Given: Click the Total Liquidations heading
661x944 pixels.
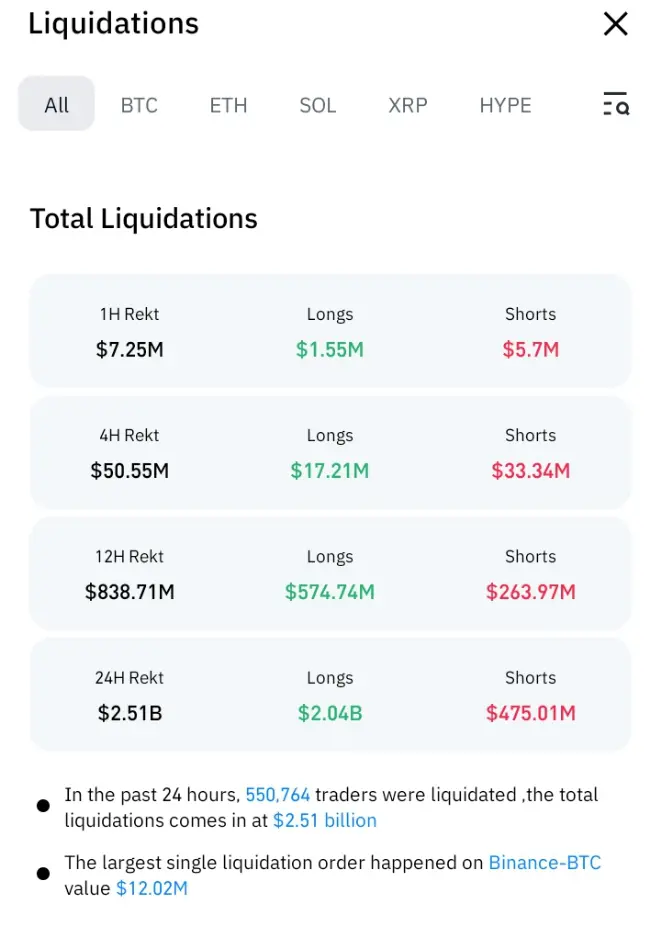Looking at the screenshot, I should [x=144, y=219].
